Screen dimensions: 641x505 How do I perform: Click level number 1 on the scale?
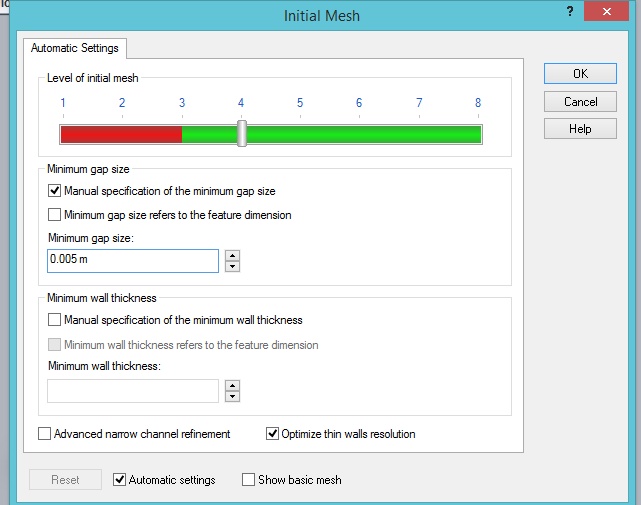click(63, 103)
